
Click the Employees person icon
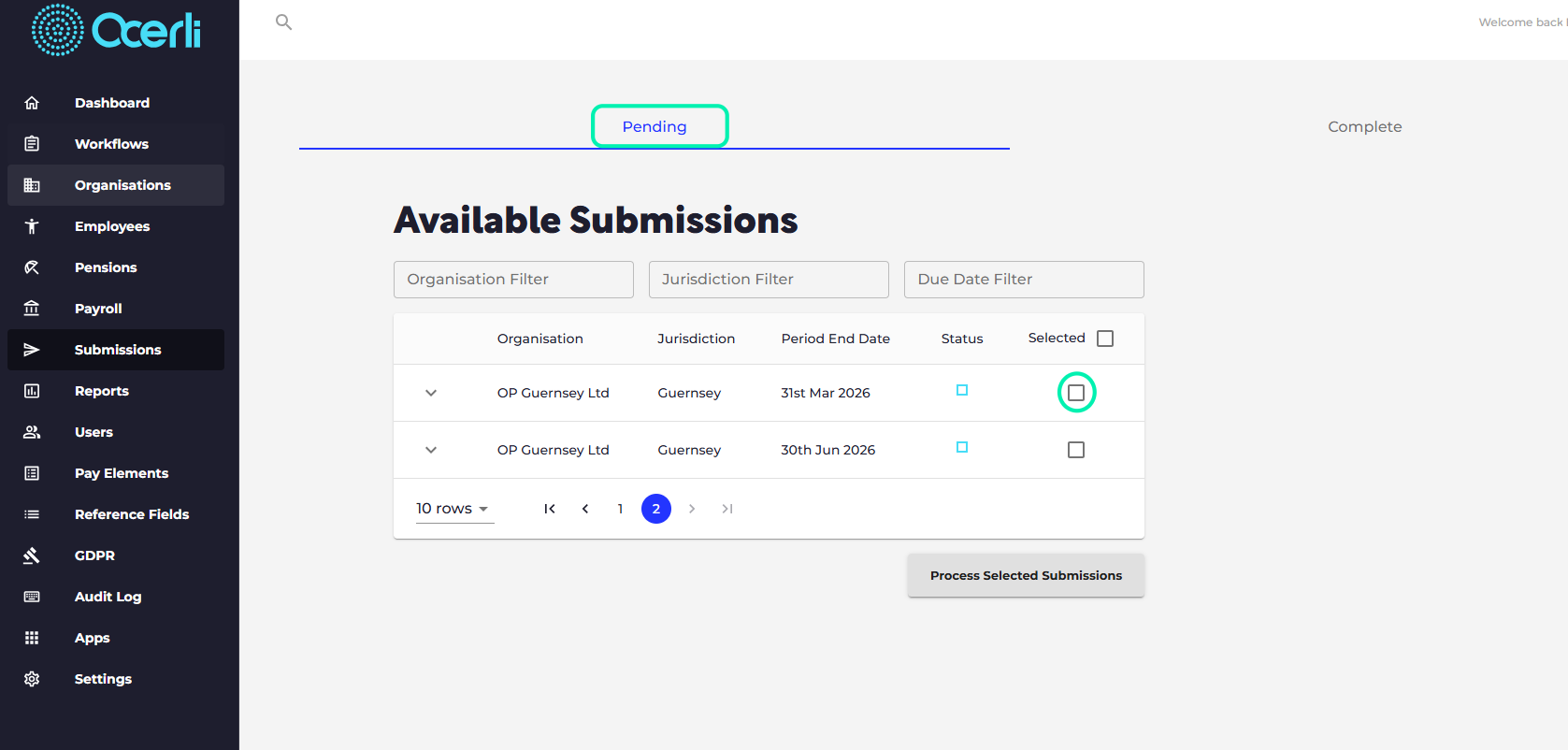[x=32, y=226]
